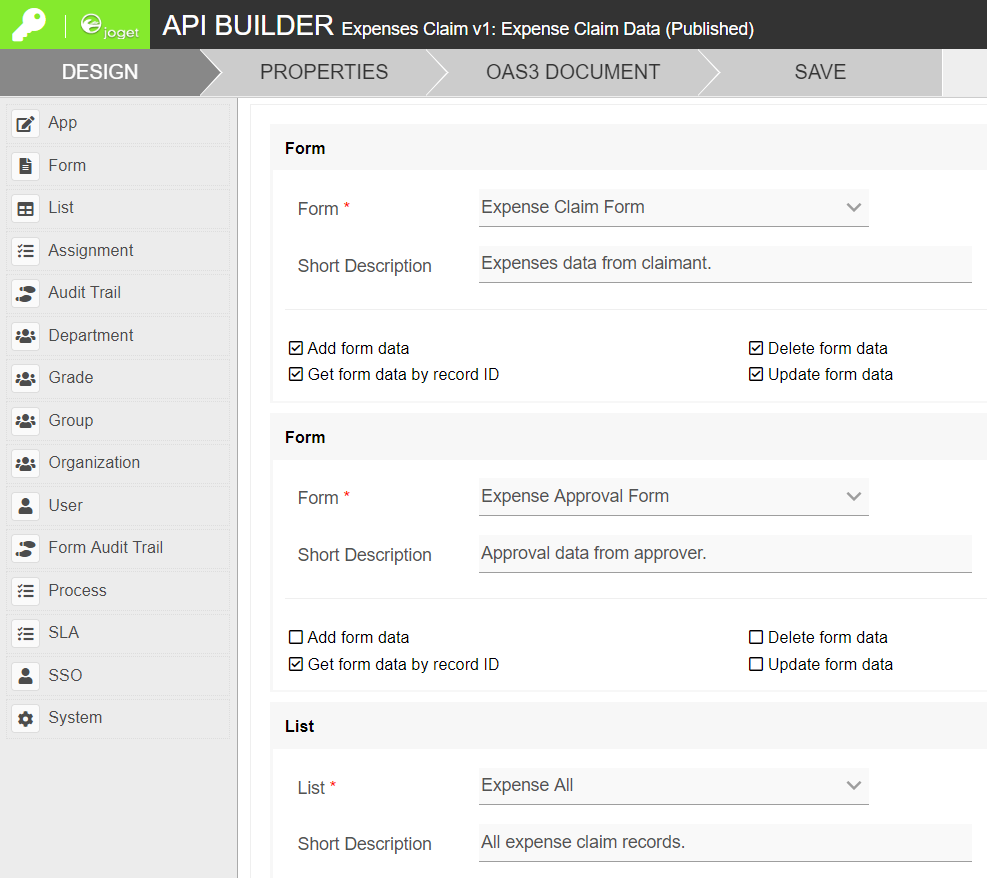Select the Audit Trail footprints icon
Image resolution: width=987 pixels, height=878 pixels.
tap(26, 293)
